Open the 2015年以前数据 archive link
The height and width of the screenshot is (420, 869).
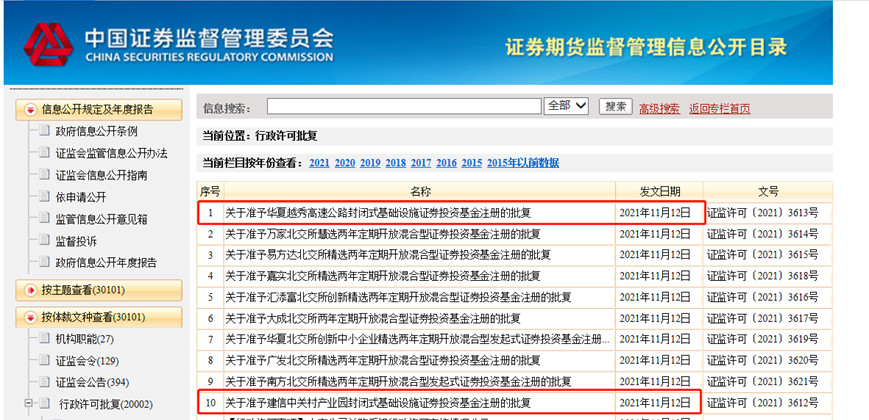pos(523,163)
